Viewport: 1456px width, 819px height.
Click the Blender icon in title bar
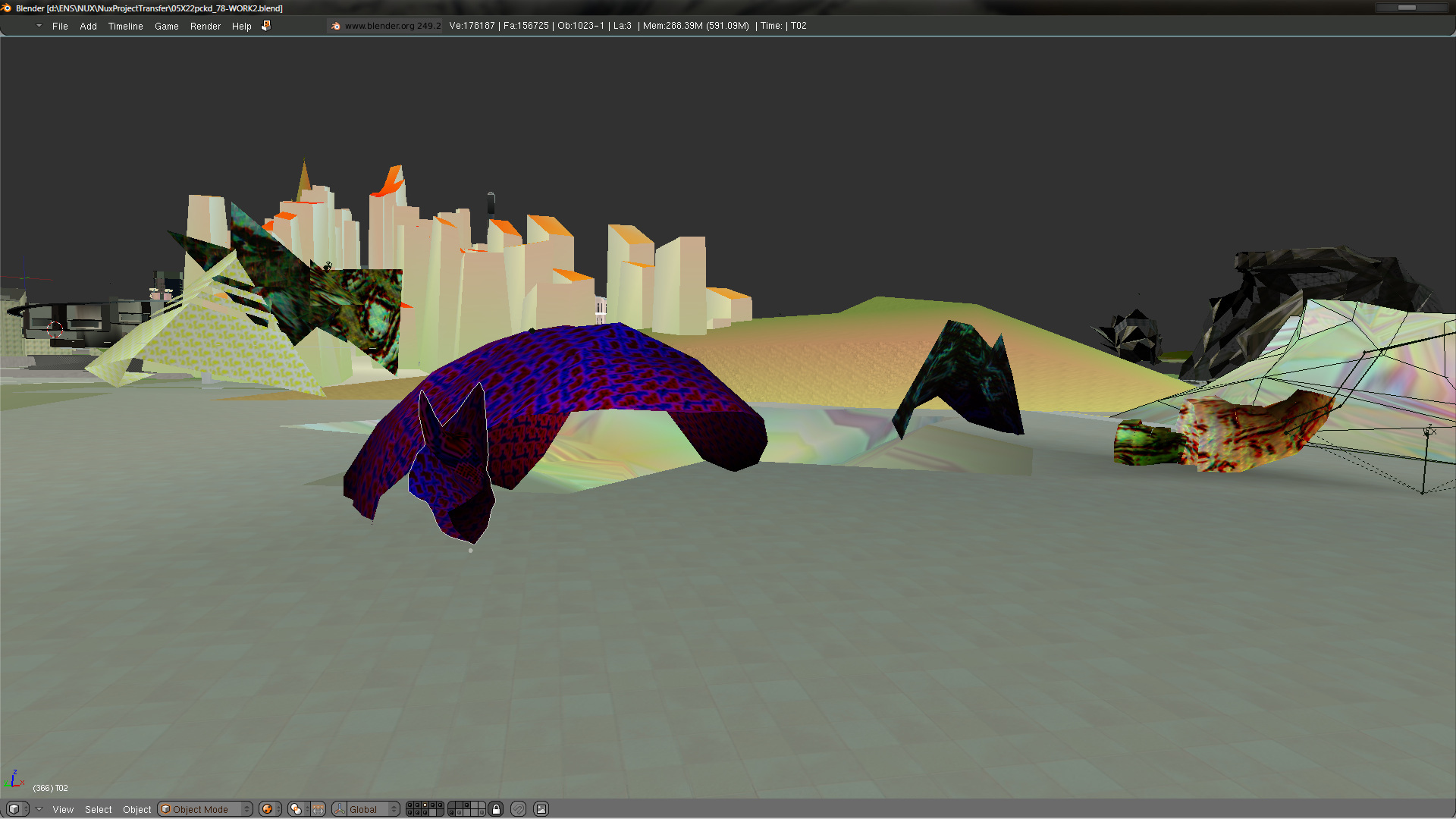click(7, 8)
